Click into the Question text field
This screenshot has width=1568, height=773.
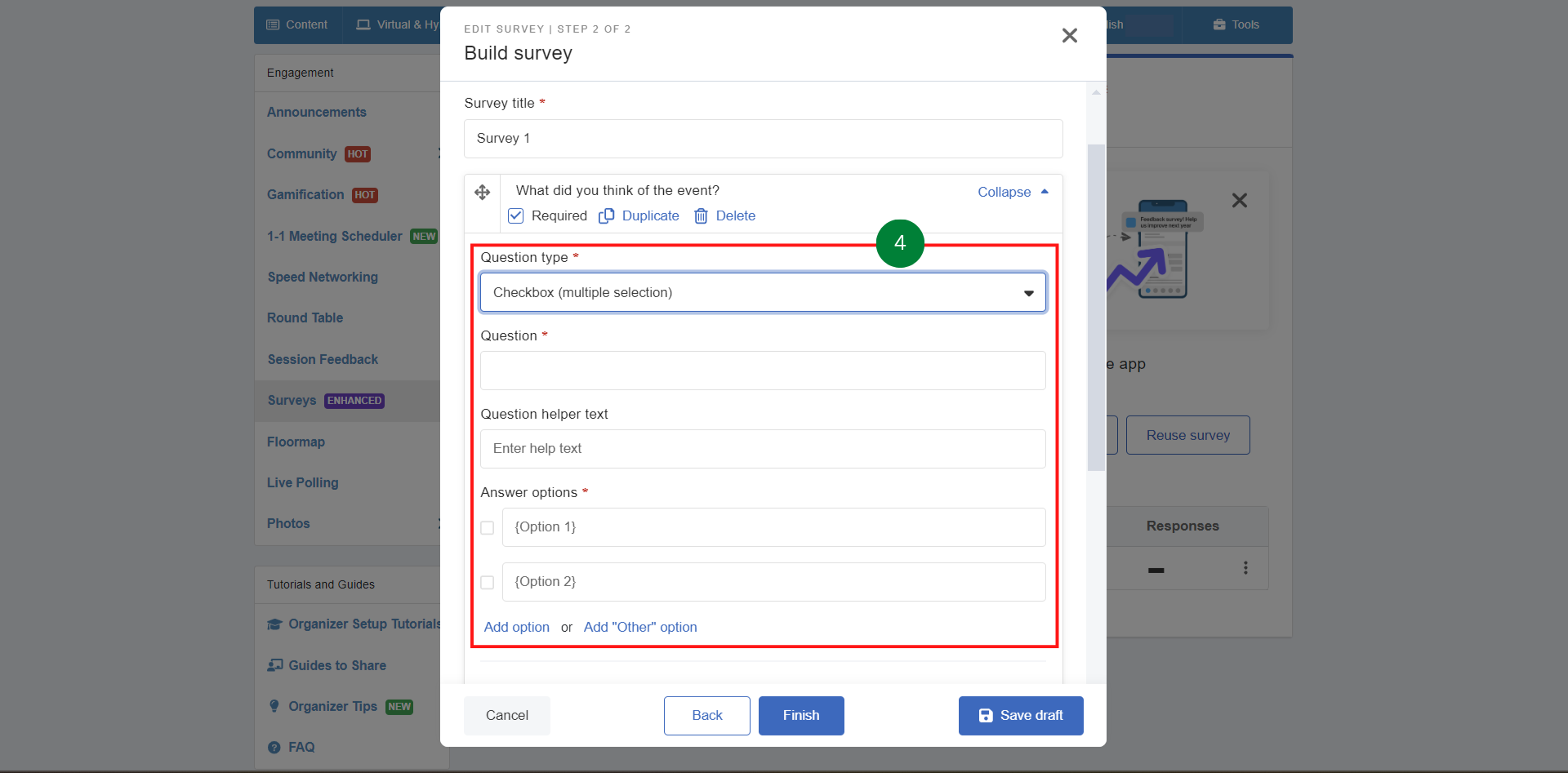click(762, 371)
